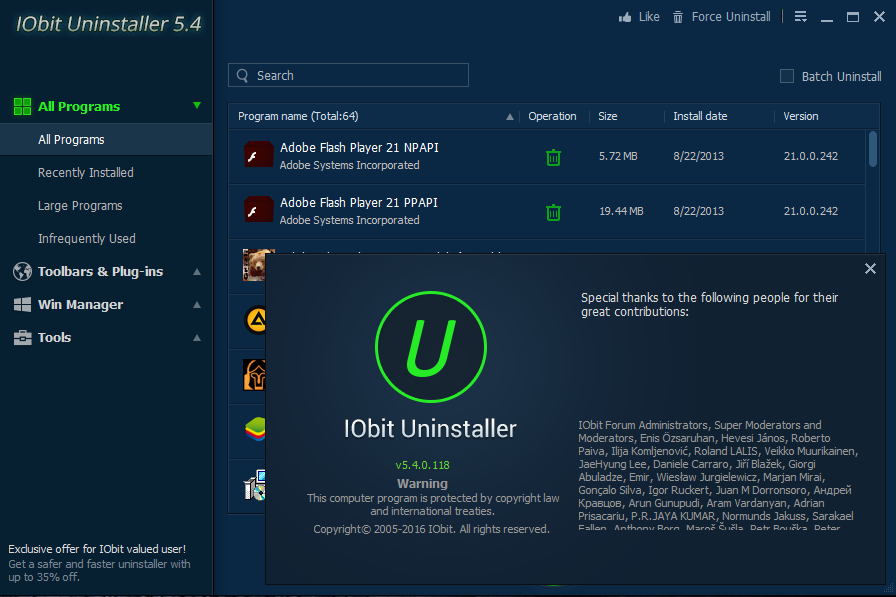This screenshot has width=896, height=597.
Task: Click the Like button label
Action: point(649,17)
